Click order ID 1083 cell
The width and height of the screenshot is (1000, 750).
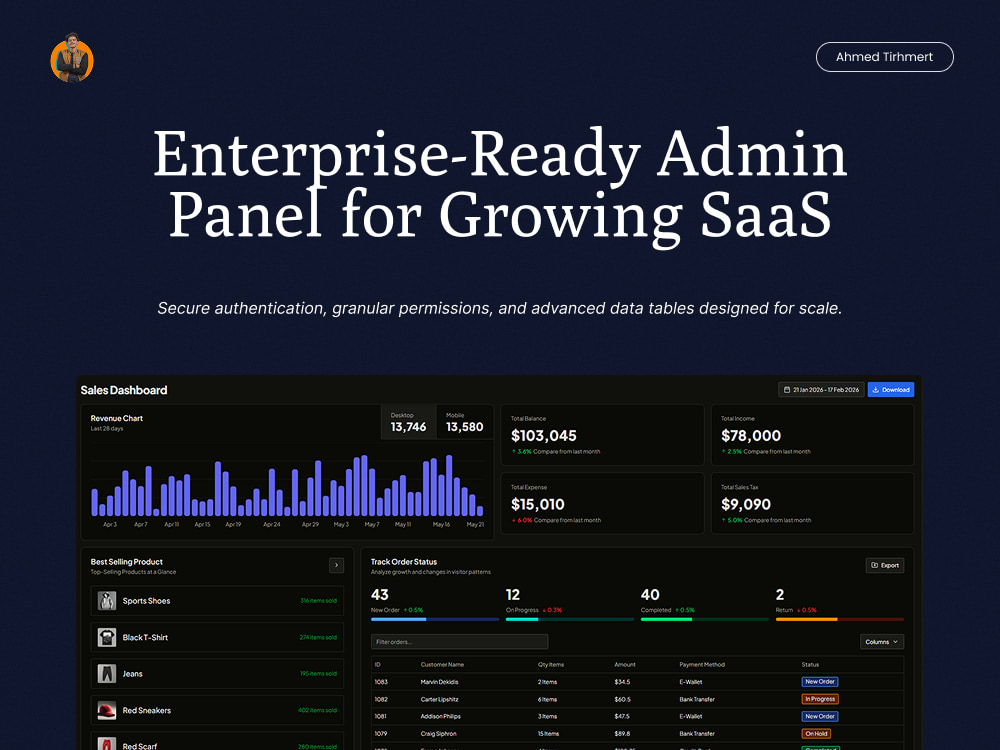click(x=381, y=682)
